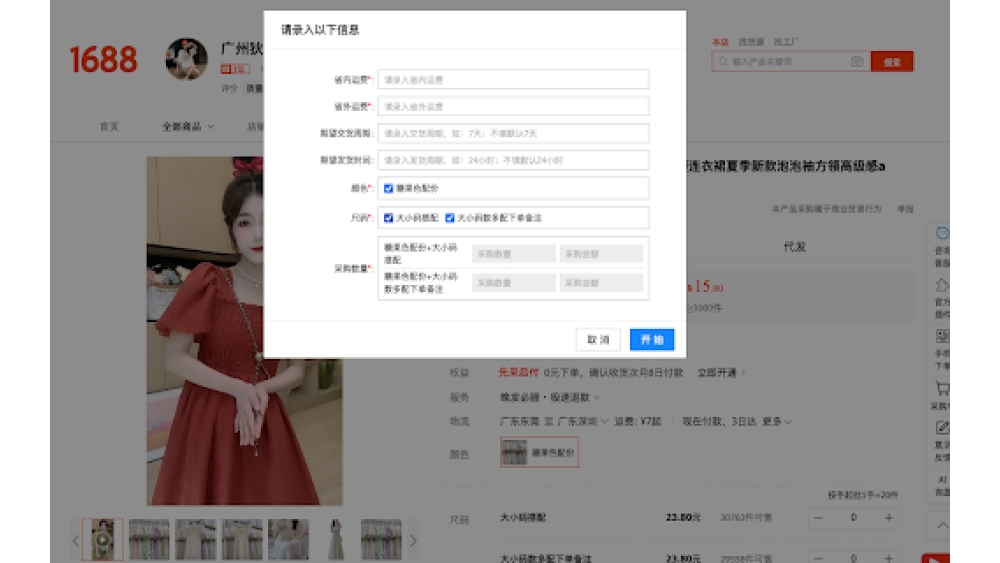The width and height of the screenshot is (1000, 563).
Task: Click the 取消 cancel button
Action: (598, 340)
